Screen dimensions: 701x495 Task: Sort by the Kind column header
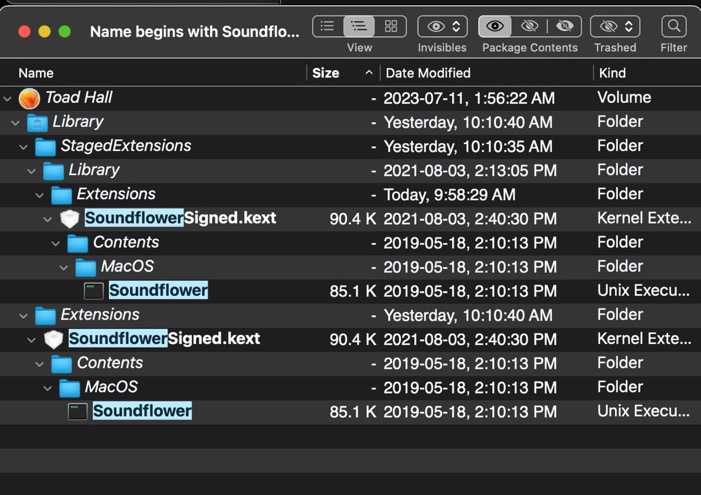[612, 73]
